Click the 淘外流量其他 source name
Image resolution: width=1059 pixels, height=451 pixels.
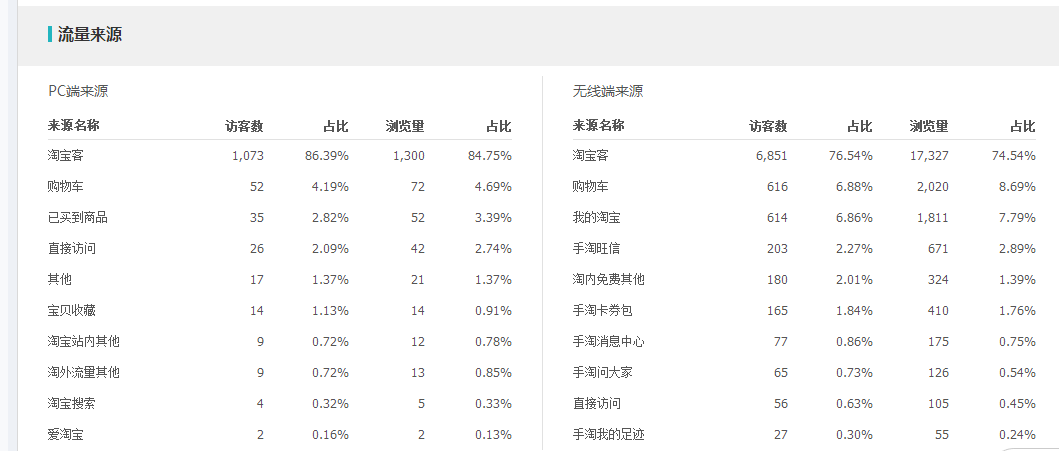[x=84, y=373]
